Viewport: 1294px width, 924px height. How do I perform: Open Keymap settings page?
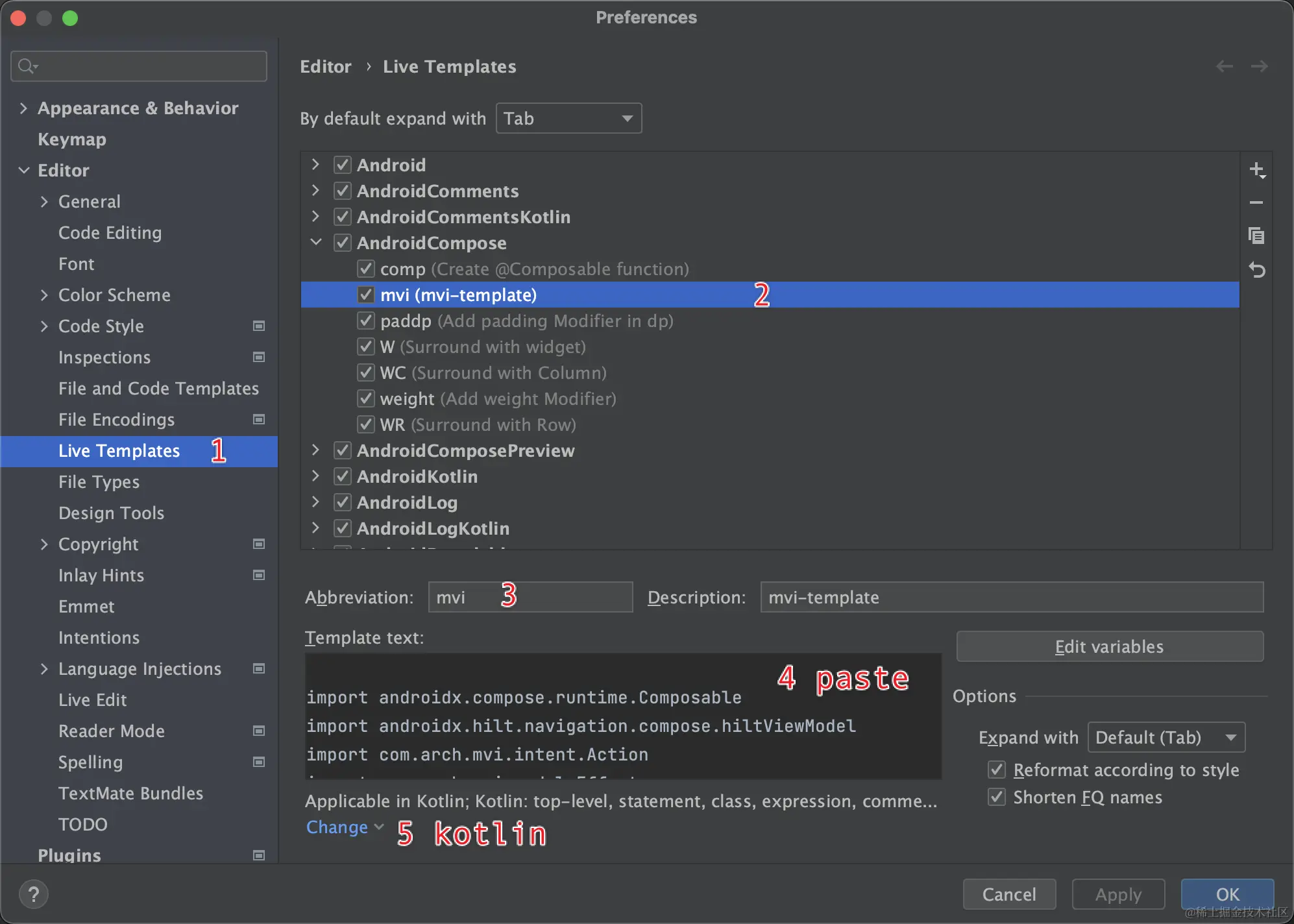71,140
